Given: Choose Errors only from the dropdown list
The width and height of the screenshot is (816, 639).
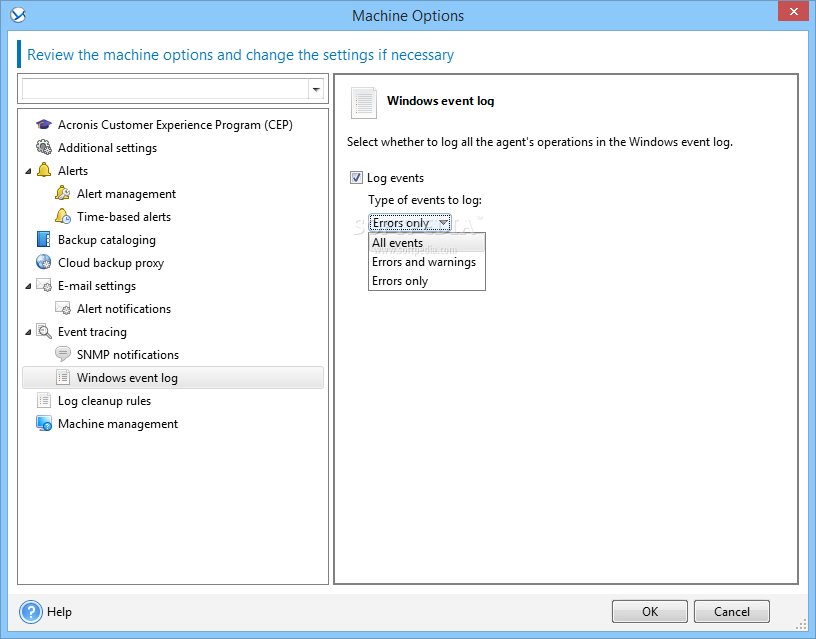Looking at the screenshot, I should click(427, 281).
